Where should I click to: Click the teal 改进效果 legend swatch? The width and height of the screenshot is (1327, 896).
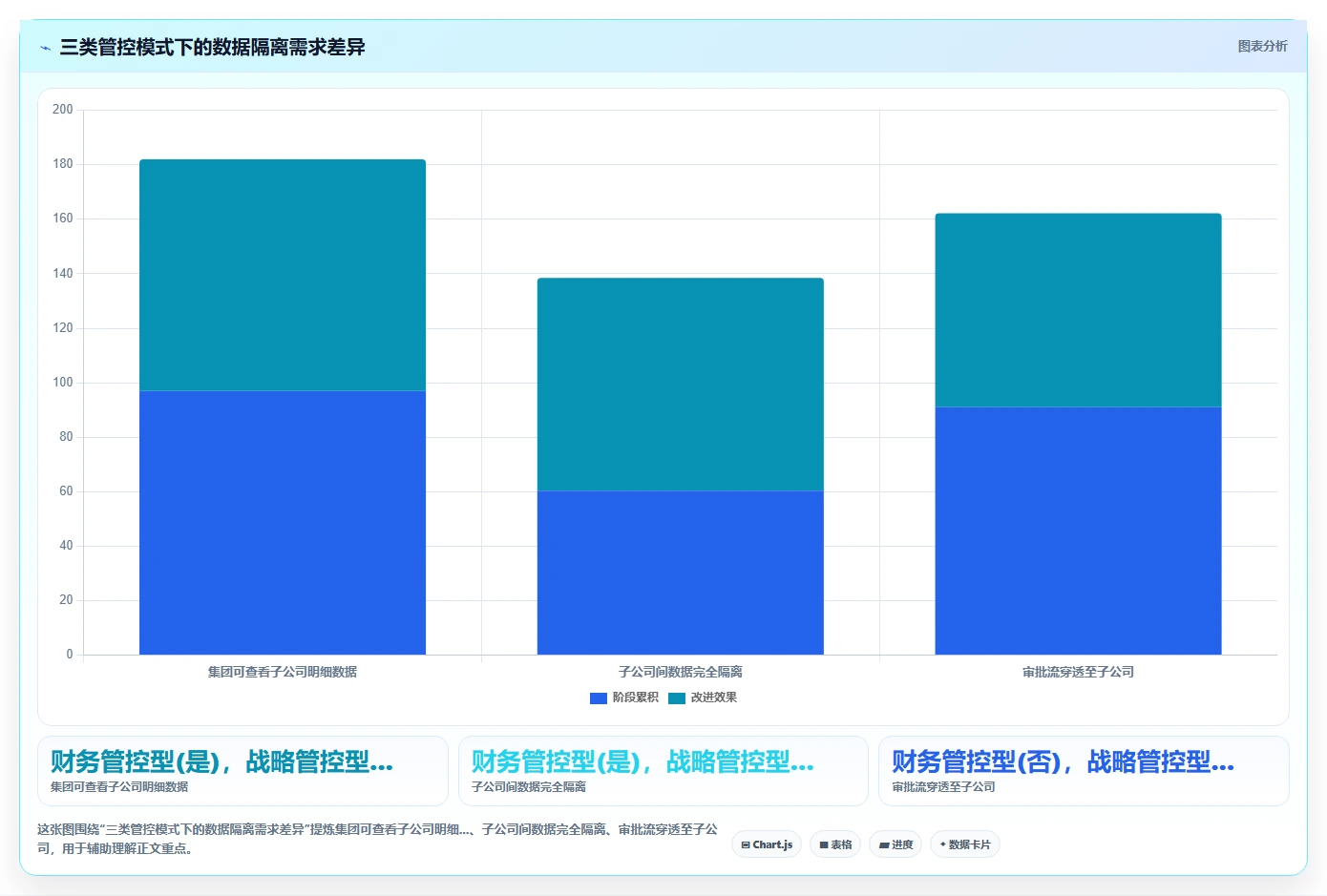pos(677,698)
